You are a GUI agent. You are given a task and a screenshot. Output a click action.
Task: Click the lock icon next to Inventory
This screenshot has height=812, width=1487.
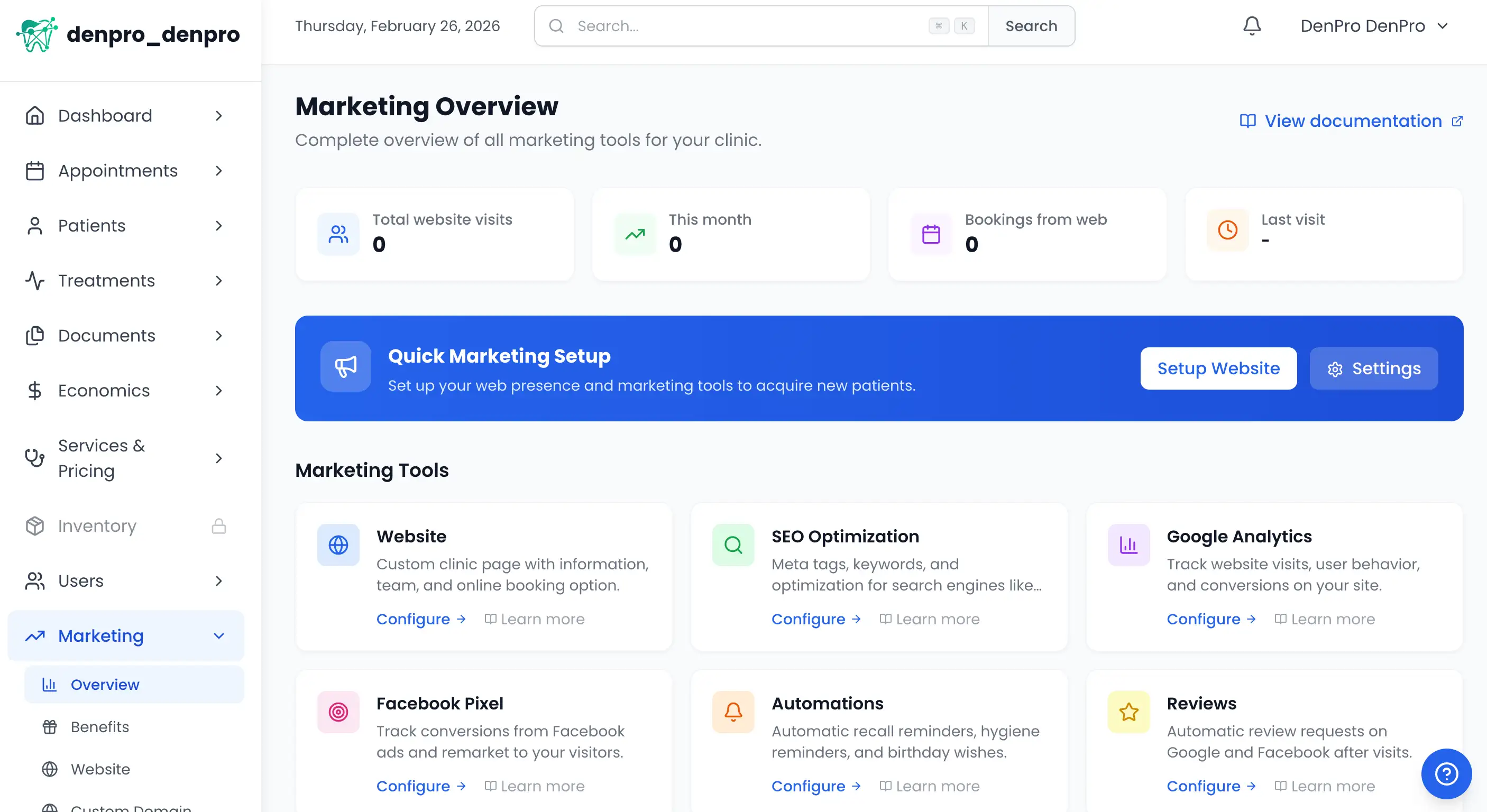tap(219, 526)
